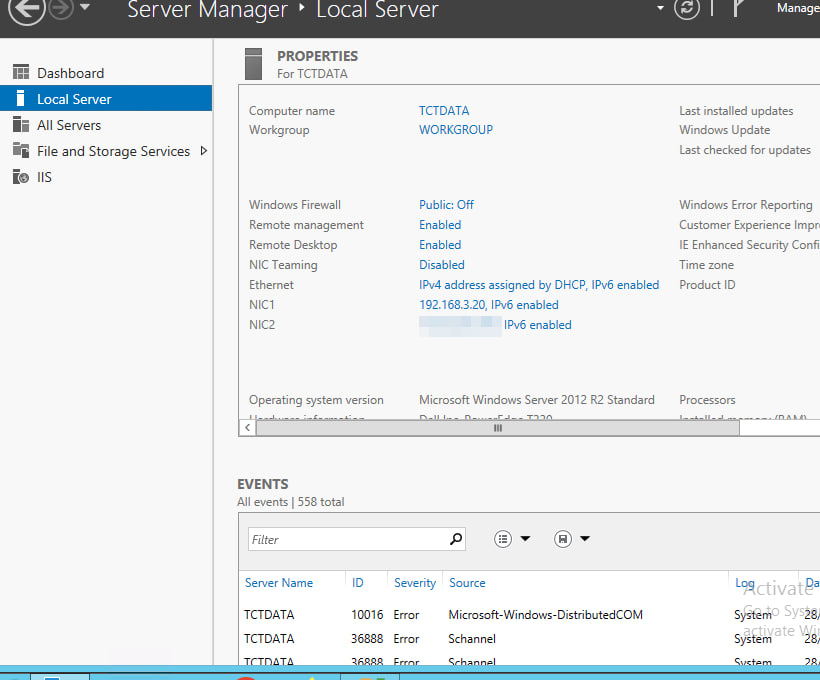
Task: Sort events by Server Name column
Action: (279, 583)
